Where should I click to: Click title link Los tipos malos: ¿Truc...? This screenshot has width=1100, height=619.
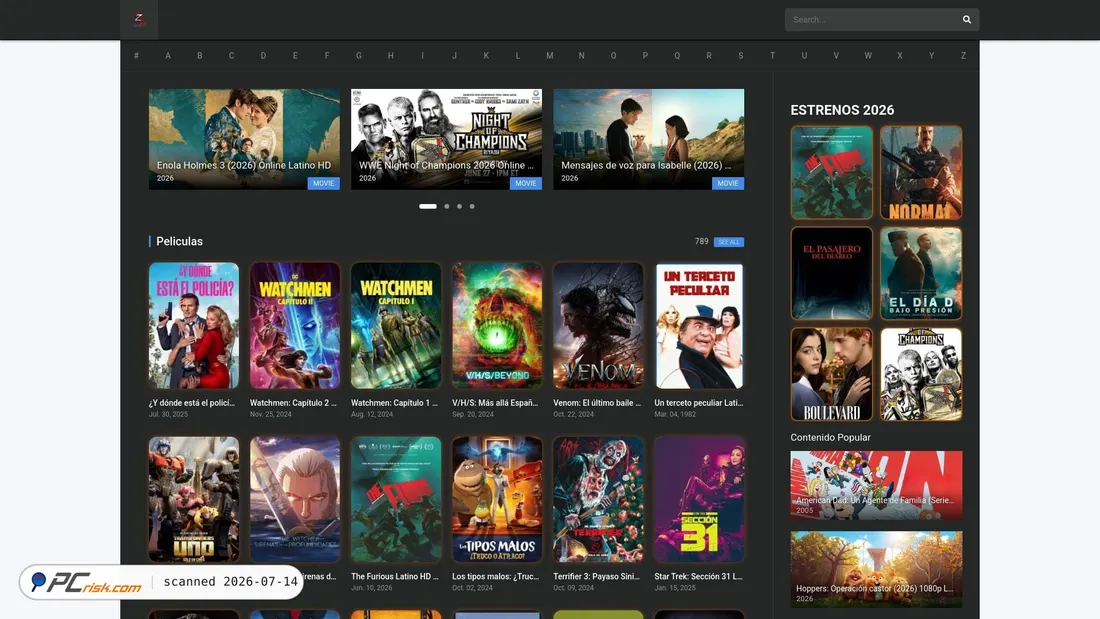pyautogui.click(x=495, y=576)
